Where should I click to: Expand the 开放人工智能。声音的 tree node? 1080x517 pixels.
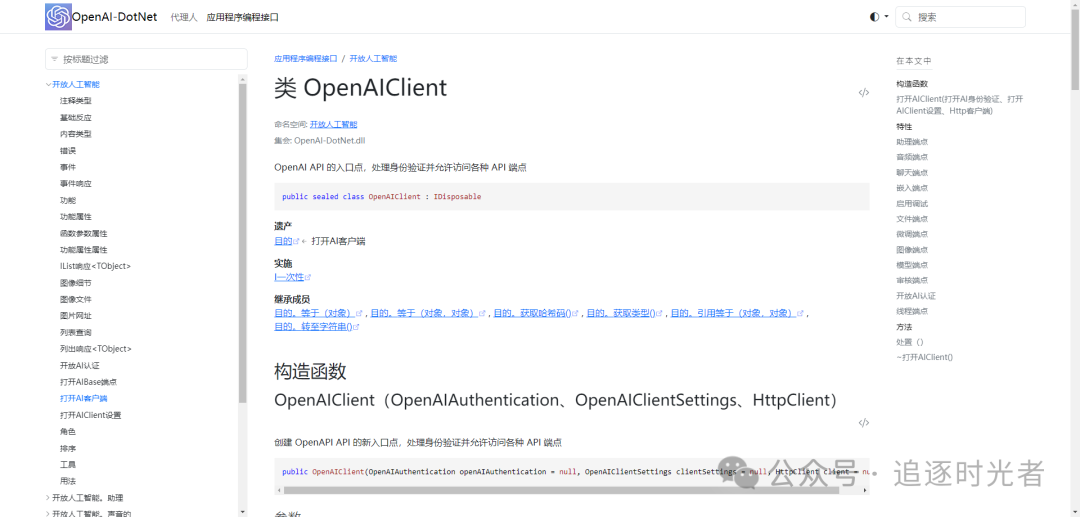coord(48,514)
